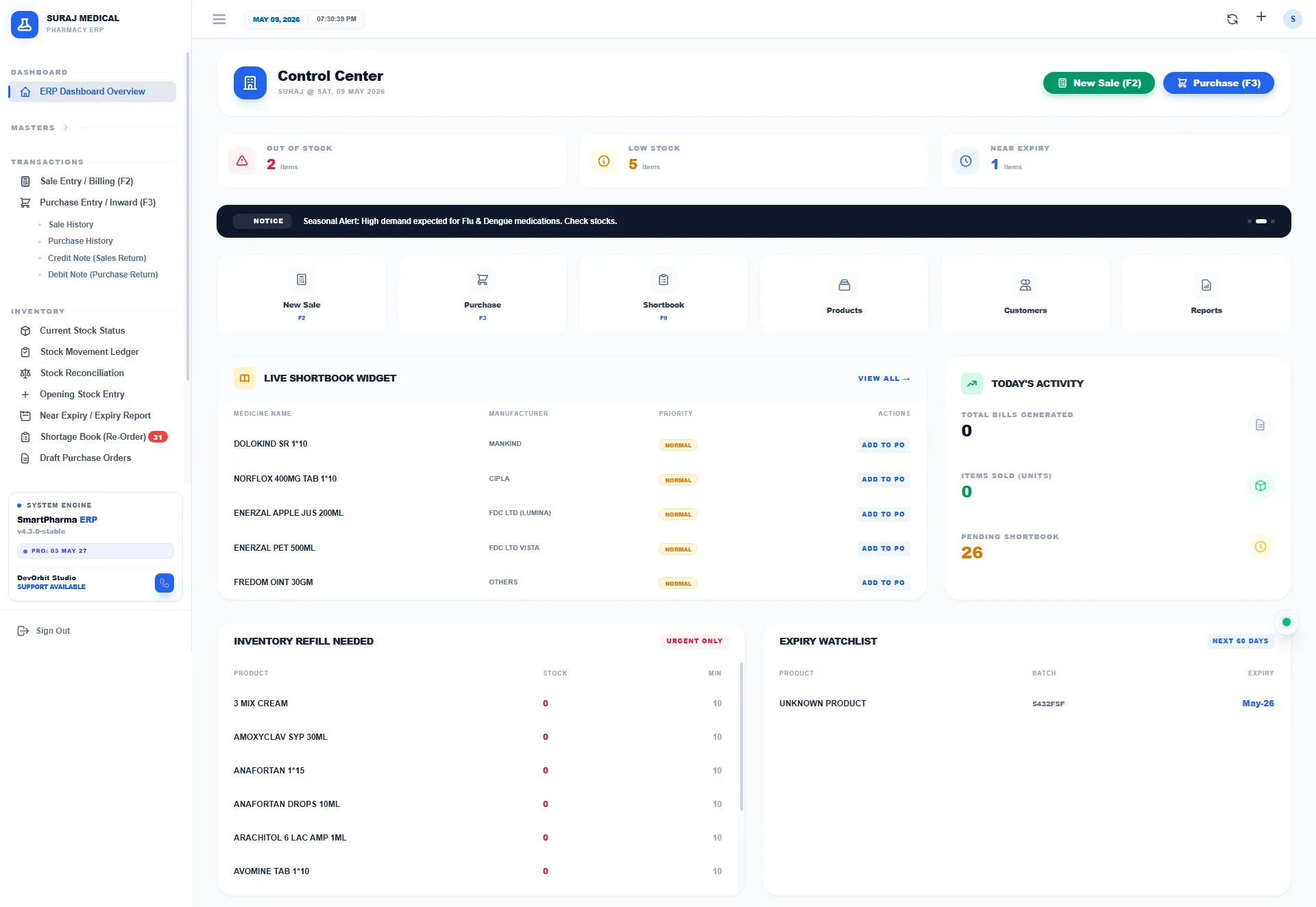Expand the Masters section

click(x=40, y=127)
